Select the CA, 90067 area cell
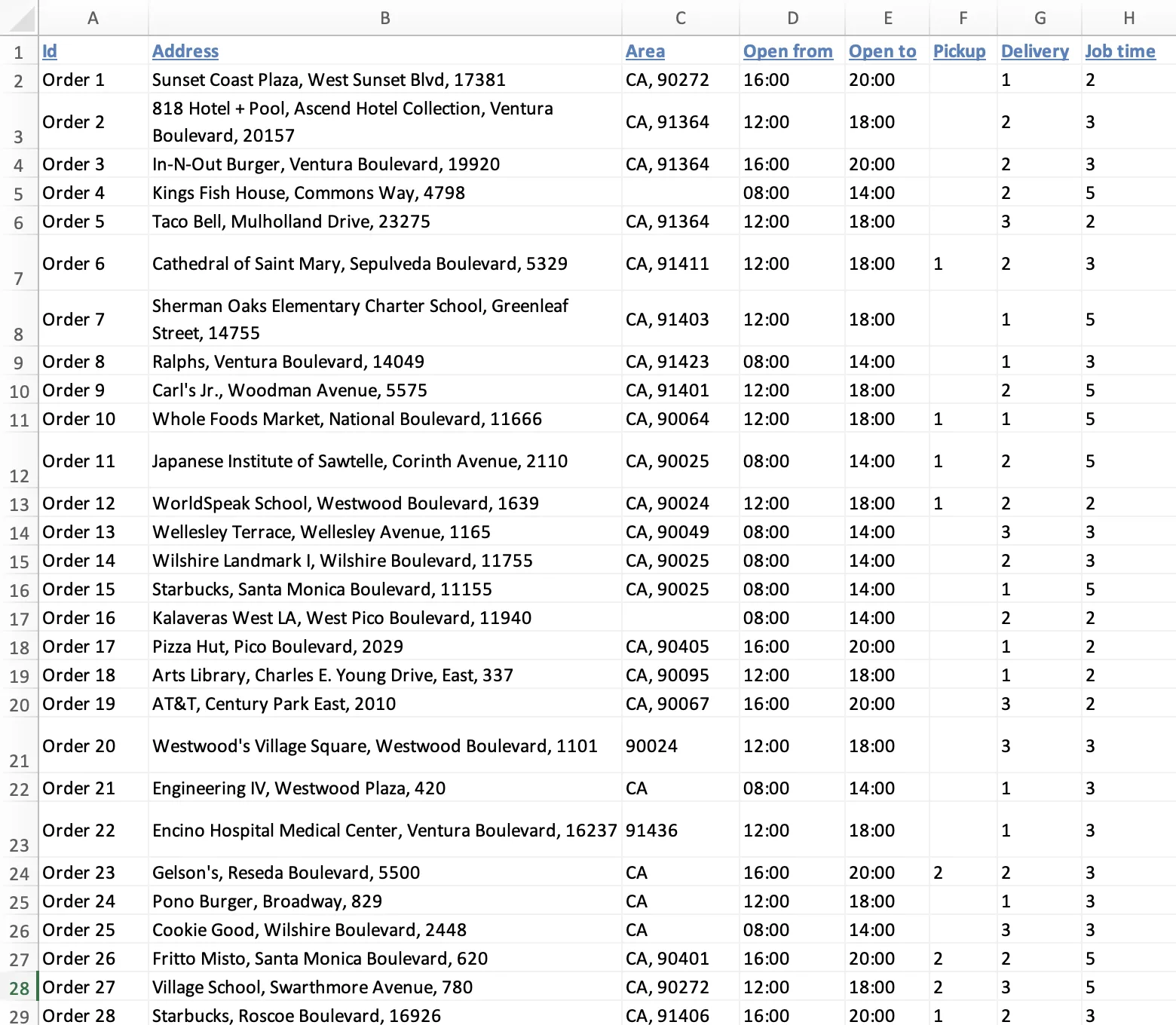The image size is (1176, 1025). pos(680,704)
